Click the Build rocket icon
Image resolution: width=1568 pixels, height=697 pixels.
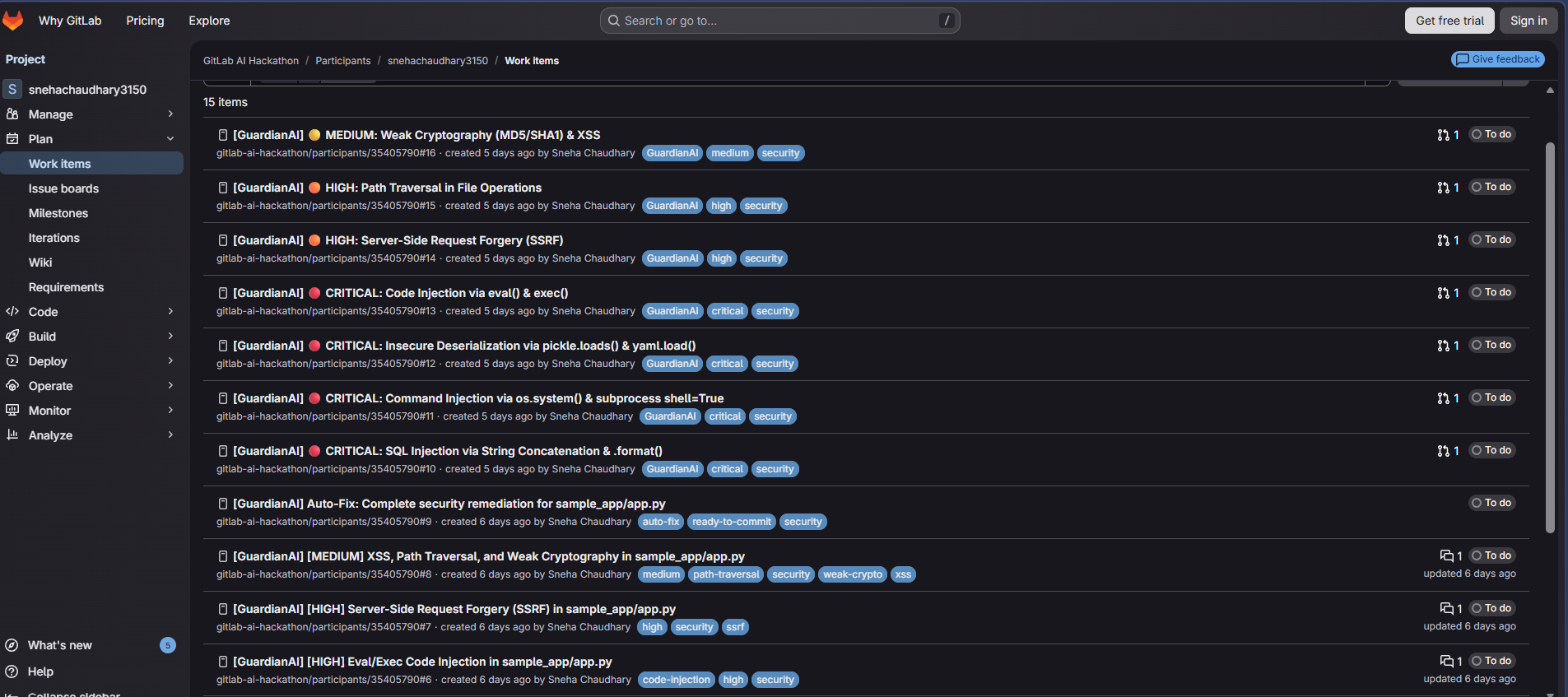pyautogui.click(x=12, y=337)
